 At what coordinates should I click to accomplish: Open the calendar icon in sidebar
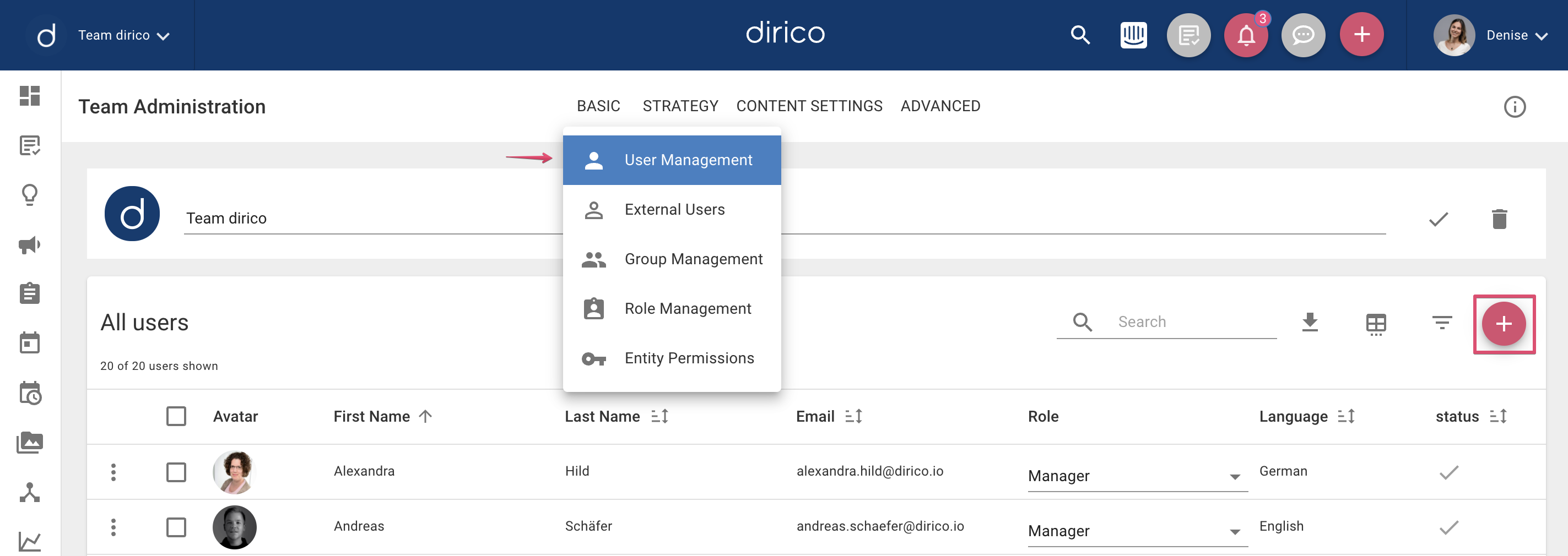[x=30, y=343]
